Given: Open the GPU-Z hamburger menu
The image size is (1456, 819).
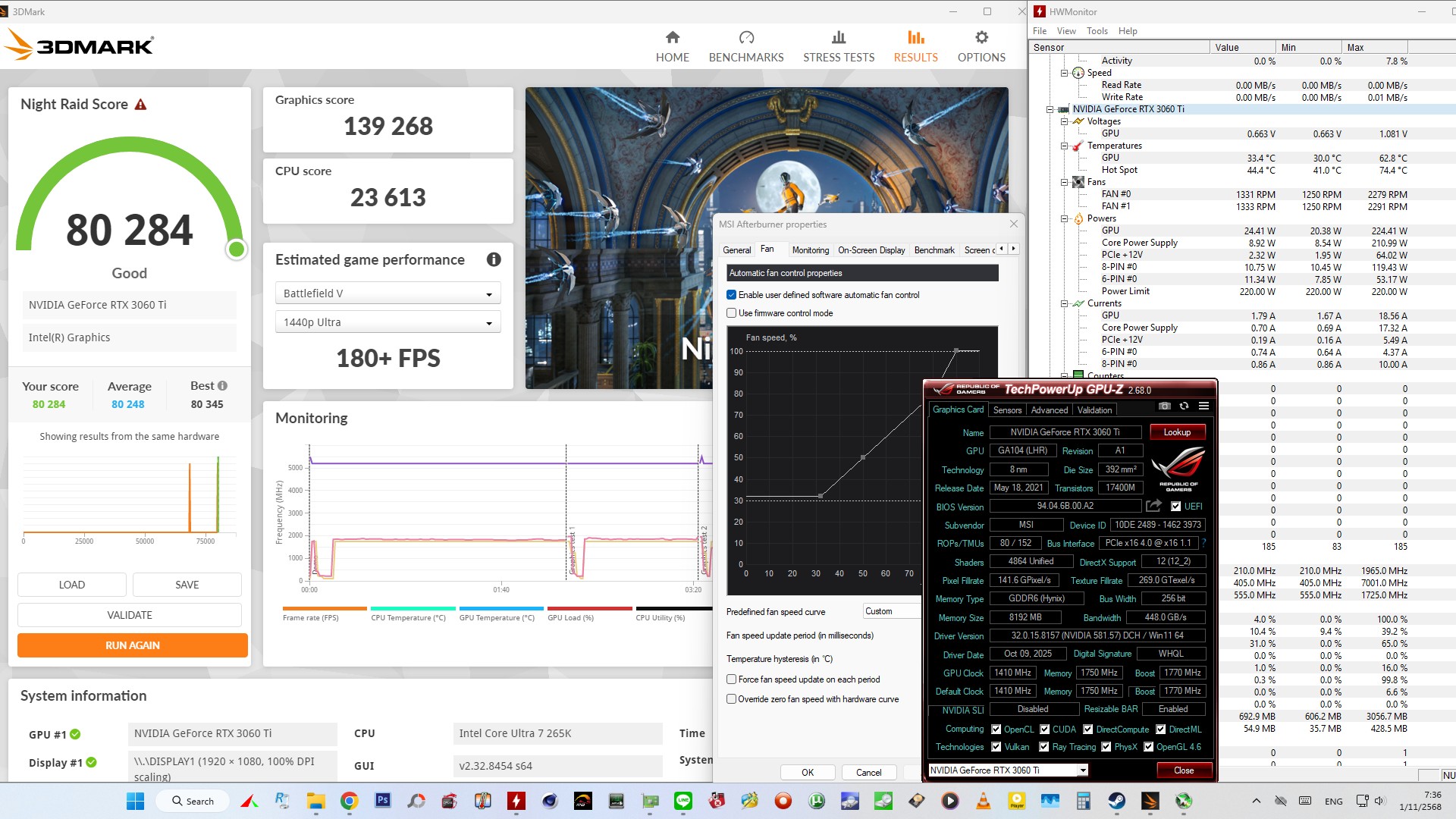Looking at the screenshot, I should pyautogui.click(x=1203, y=406).
